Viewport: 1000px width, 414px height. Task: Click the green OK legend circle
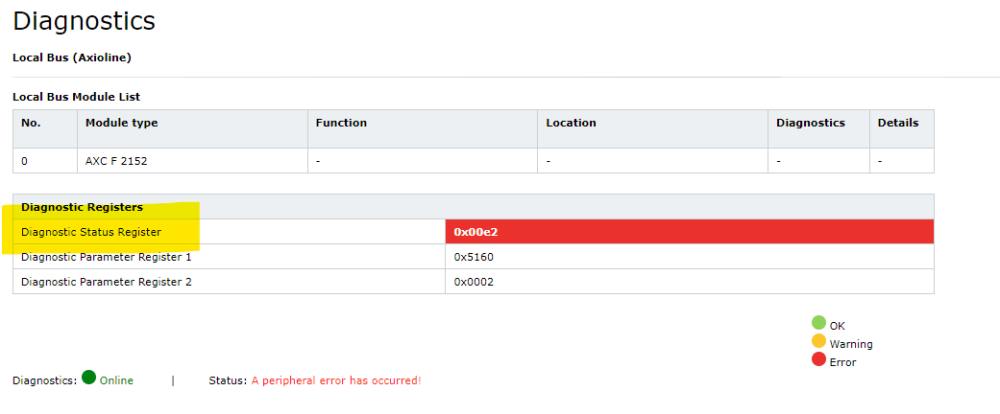[x=819, y=323]
